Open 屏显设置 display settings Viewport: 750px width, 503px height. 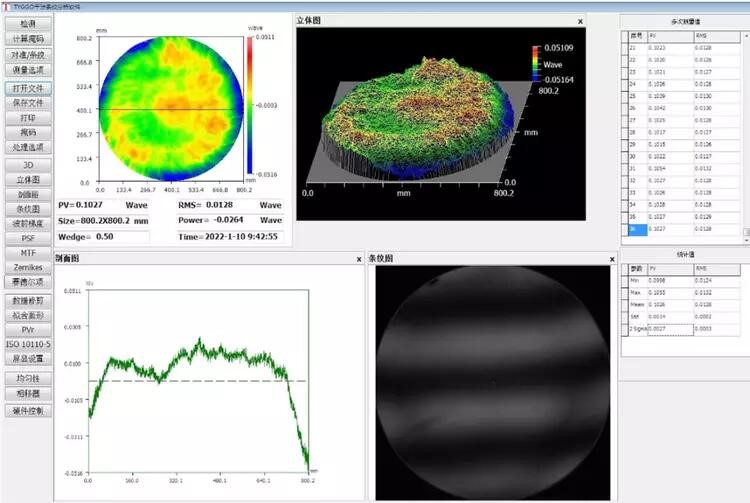(x=28, y=358)
